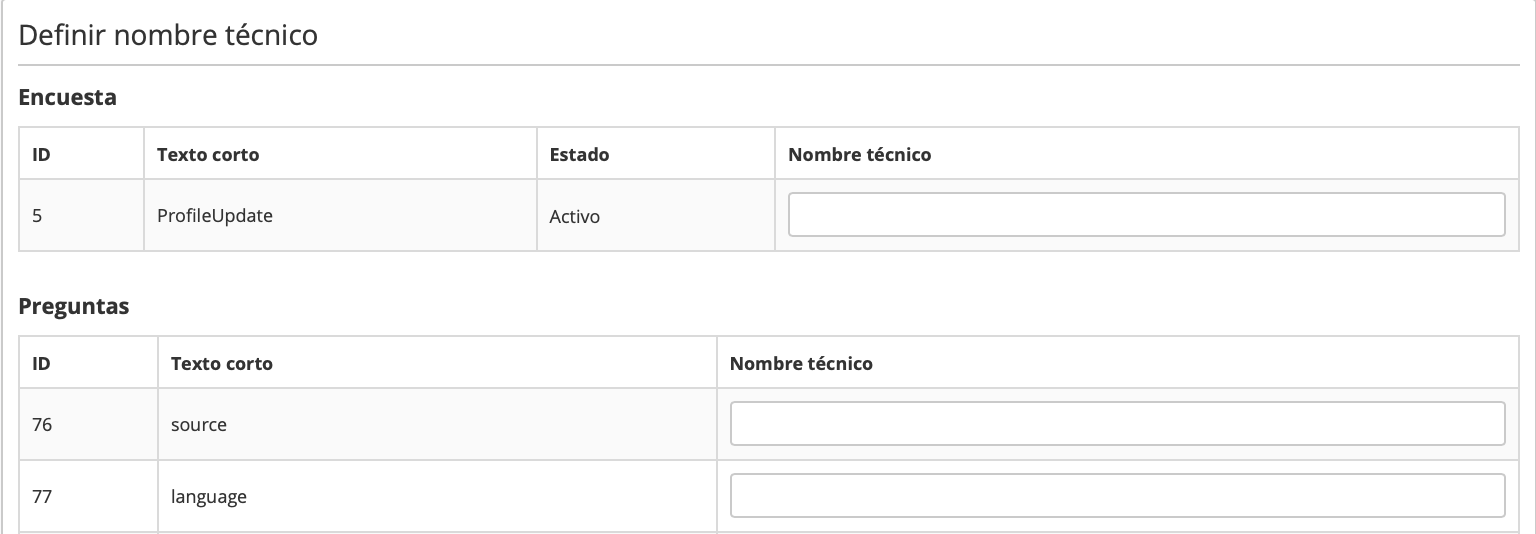Click survey ID cell showing 5
The height and width of the screenshot is (534, 1536).
pyautogui.click(x=37, y=215)
